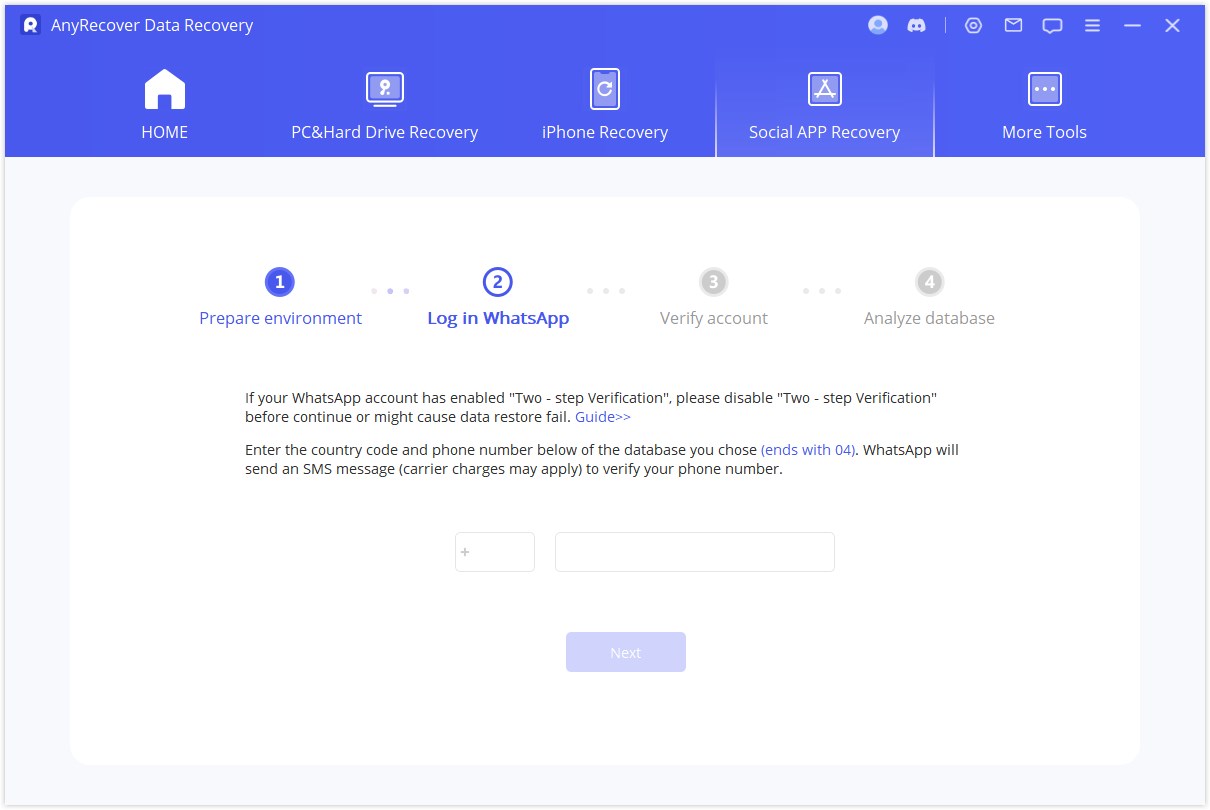This screenshot has height=810, width=1210.
Task: Open the Discord community icon
Action: click(x=916, y=26)
